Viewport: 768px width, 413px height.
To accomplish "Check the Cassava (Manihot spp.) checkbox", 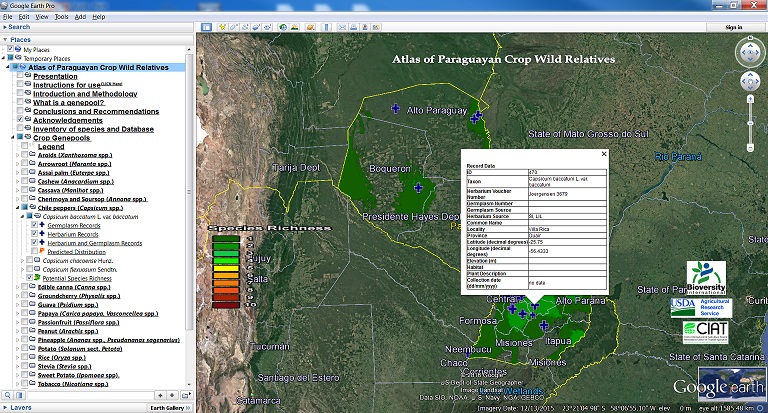I will [x=24, y=190].
